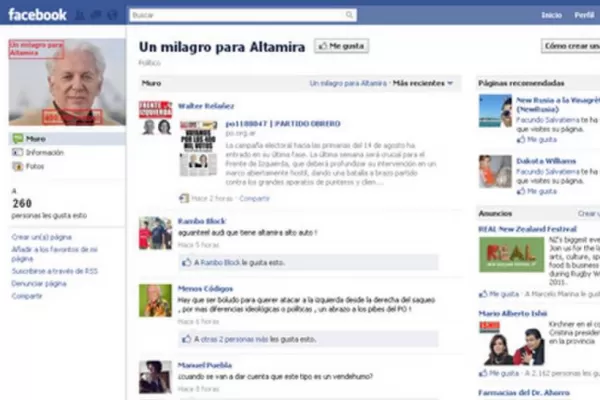
Task: Open the Muro tab in sidebar
Action: coord(36,138)
